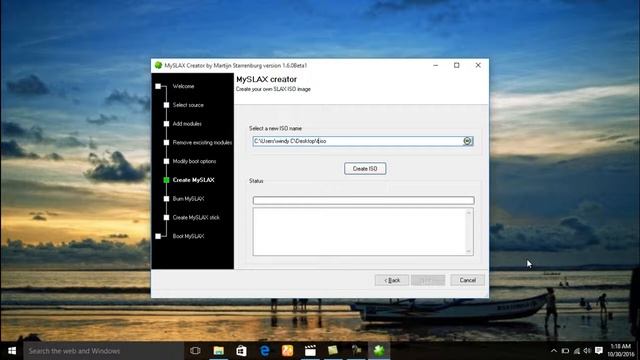Open the sticky notes taskbar icon
This screenshot has width=640, height=360.
(333, 351)
